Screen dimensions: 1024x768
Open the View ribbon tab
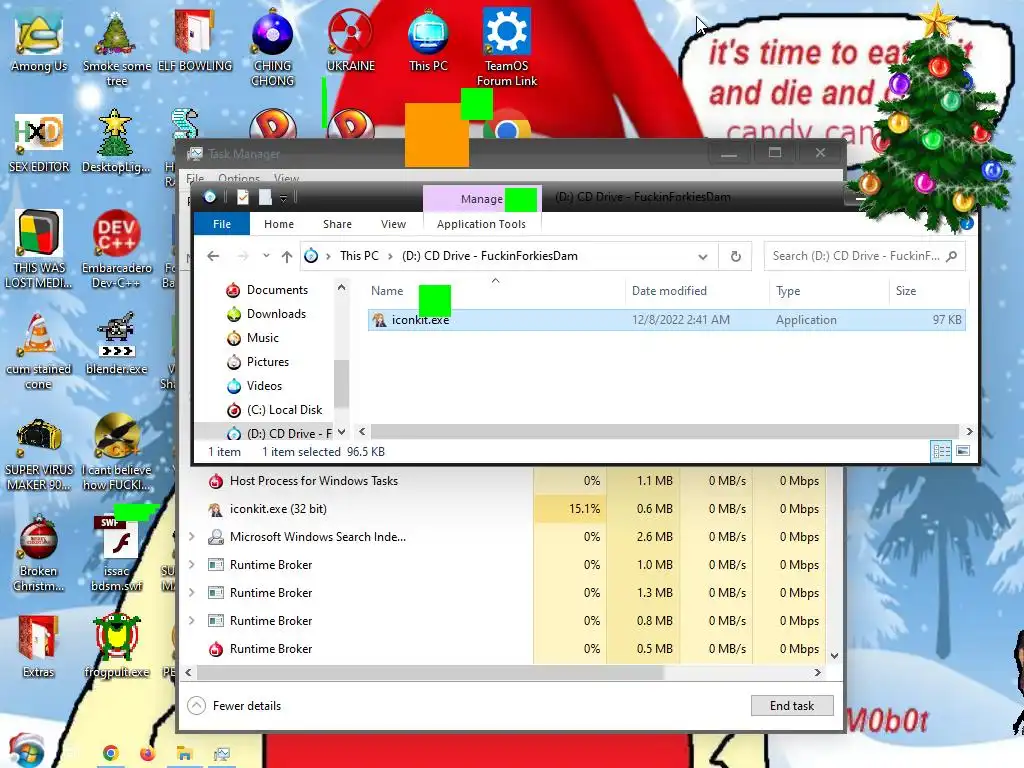tap(393, 224)
